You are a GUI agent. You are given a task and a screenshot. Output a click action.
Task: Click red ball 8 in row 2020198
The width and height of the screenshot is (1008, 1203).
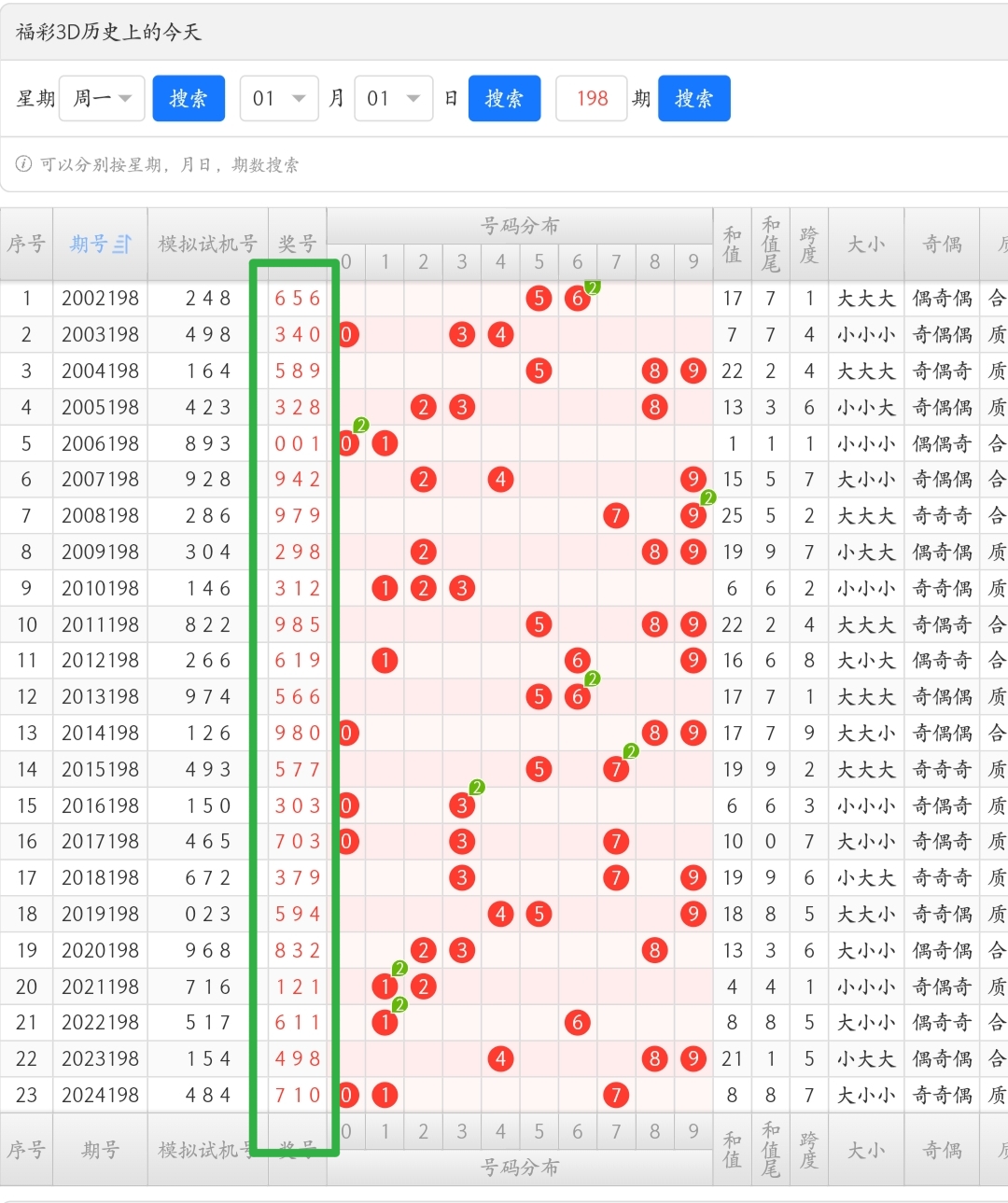pyautogui.click(x=654, y=950)
